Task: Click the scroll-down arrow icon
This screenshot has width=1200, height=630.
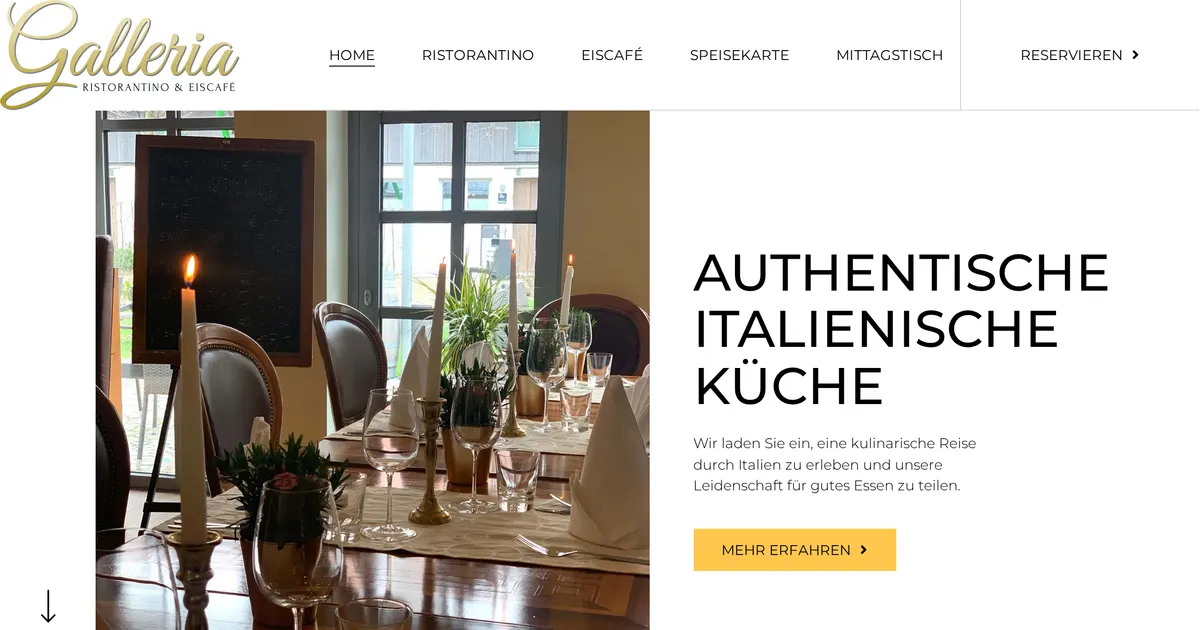Action: click(x=48, y=606)
